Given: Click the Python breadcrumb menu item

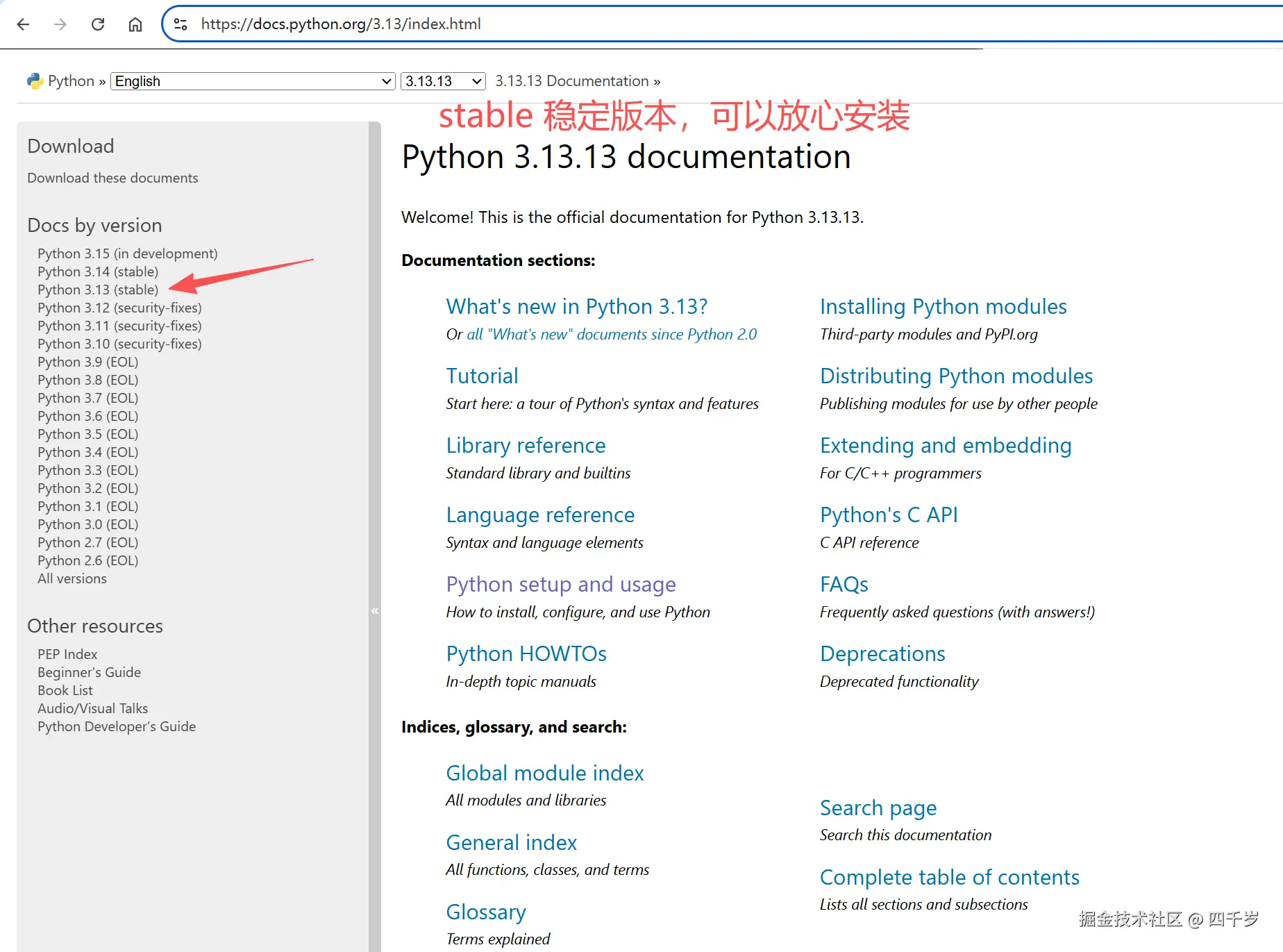Looking at the screenshot, I should point(70,81).
